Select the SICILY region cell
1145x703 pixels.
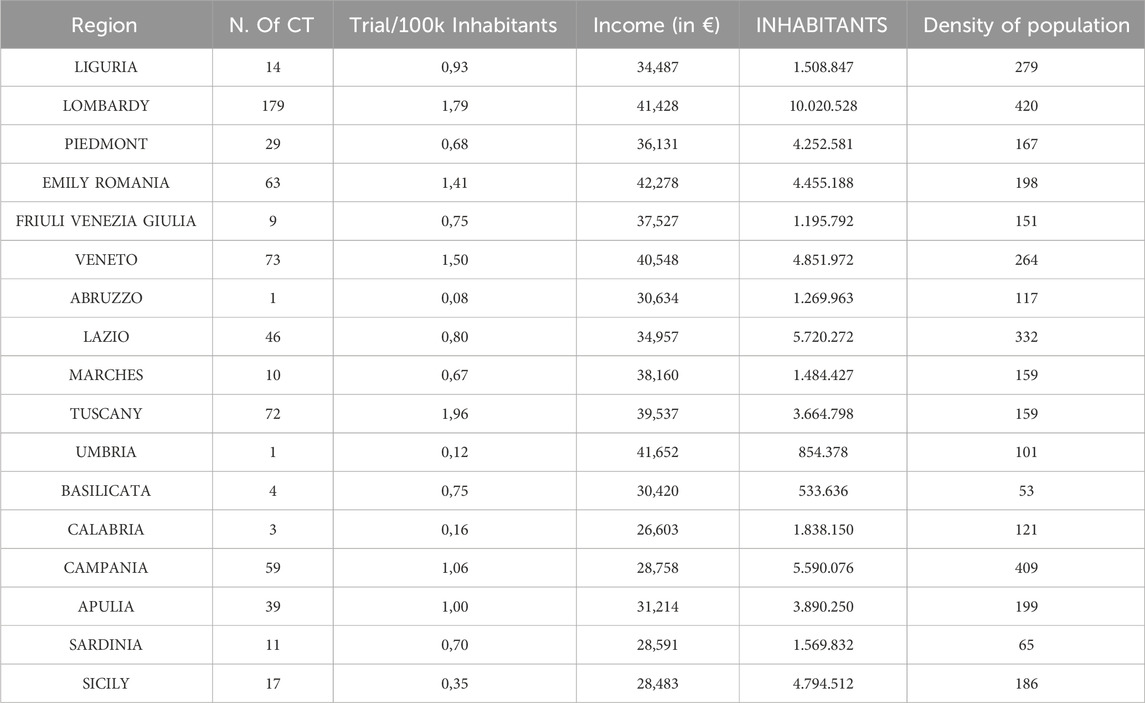point(106,684)
